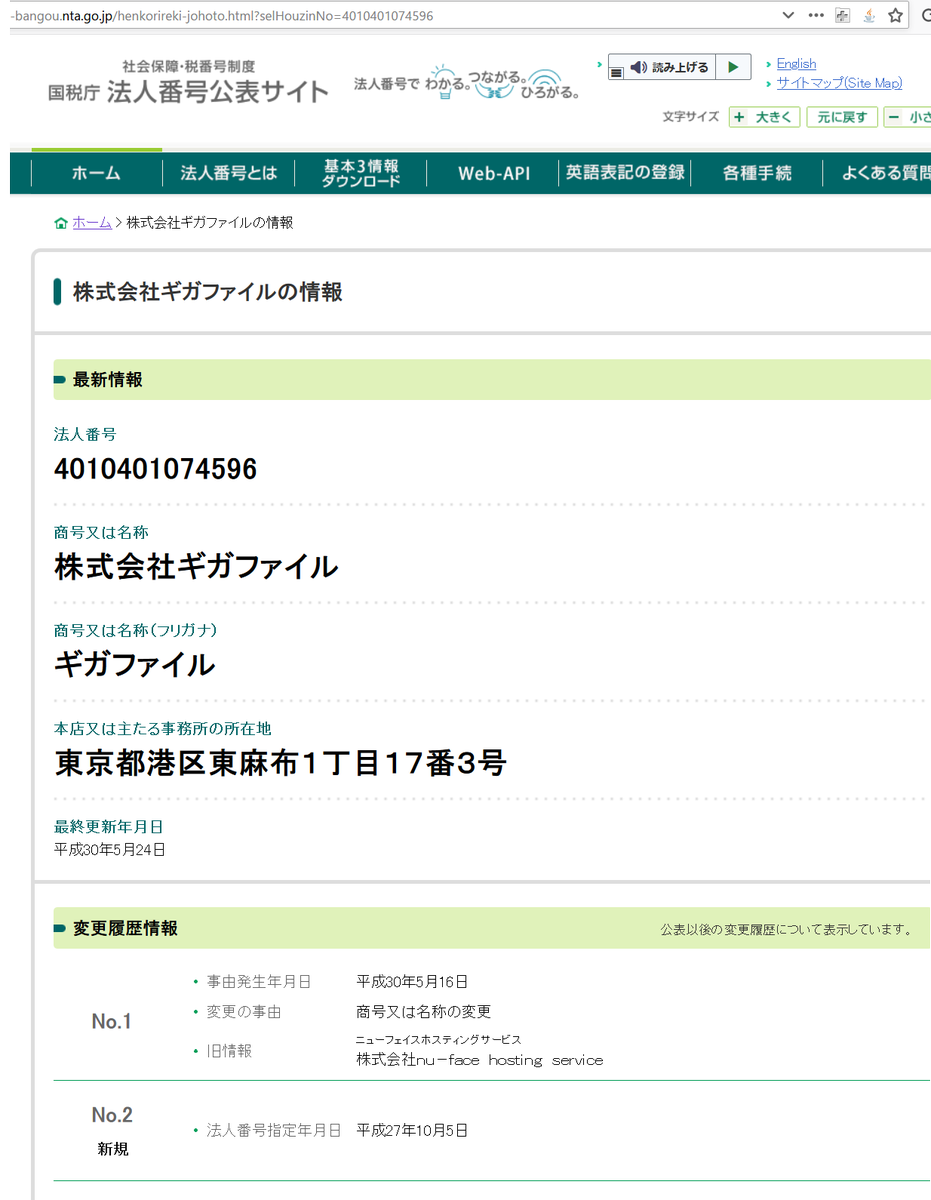Image resolution: width=931 pixels, height=1200 pixels.
Task: Click the browser address bar URL
Action: pos(220,16)
